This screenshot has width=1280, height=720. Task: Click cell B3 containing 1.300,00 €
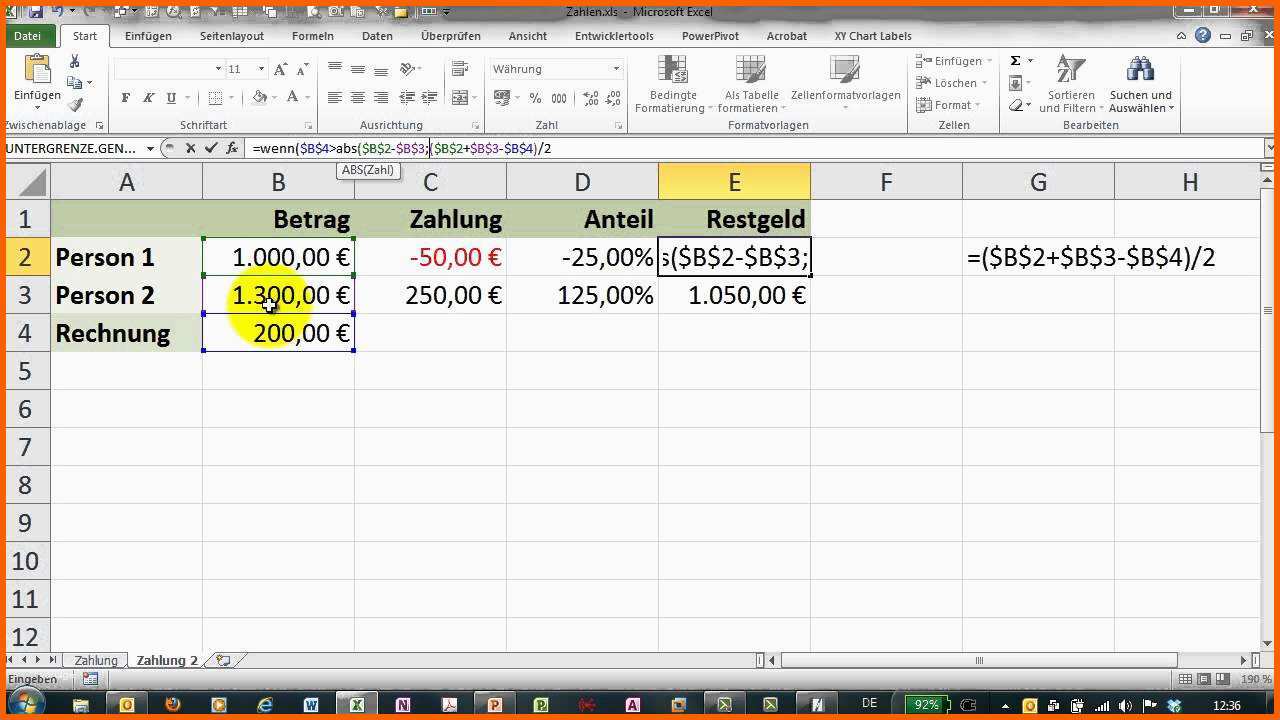(x=279, y=295)
